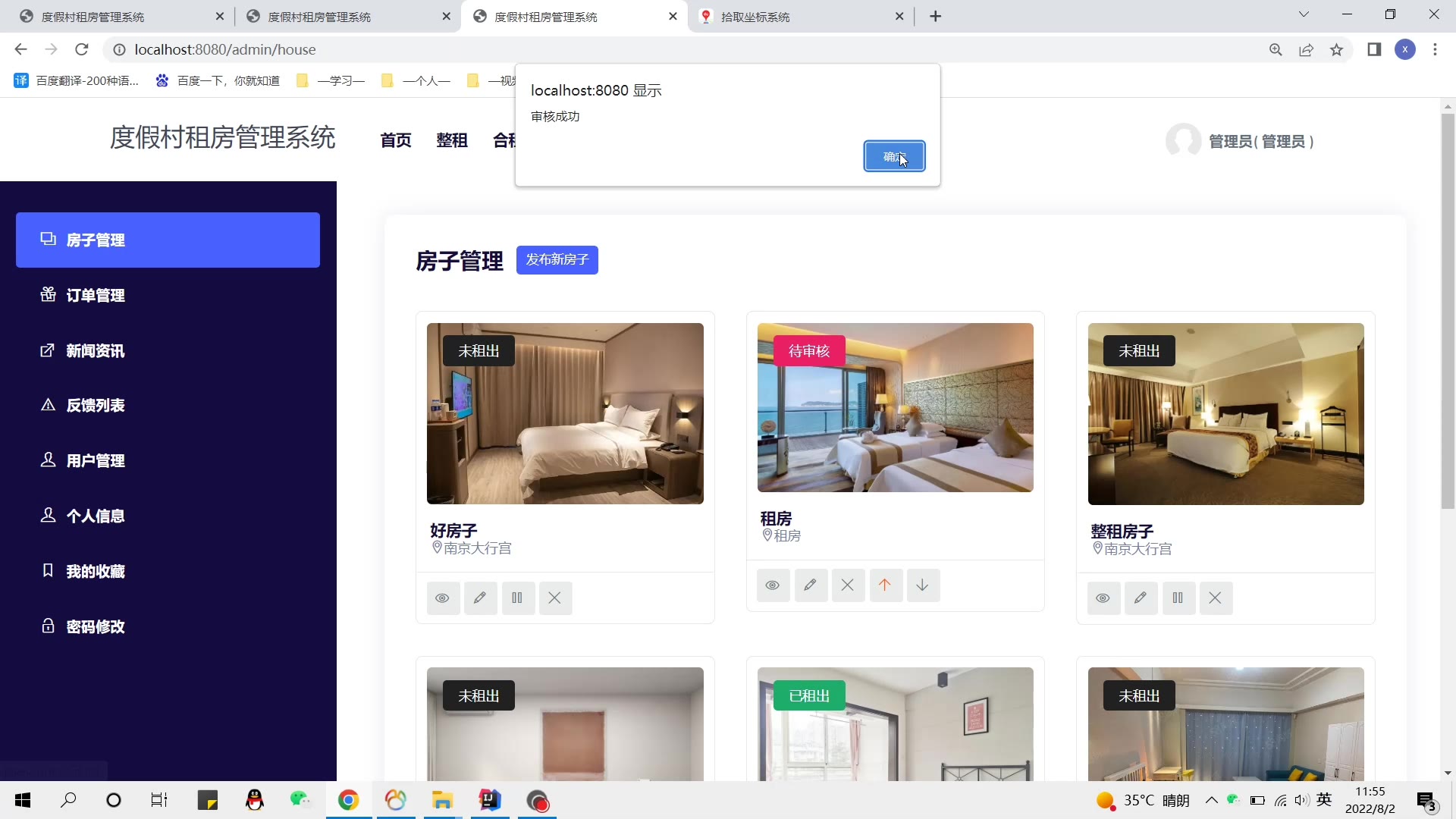Viewport: 1456px width, 819px height.
Task: Click the 发布新房子 button
Action: point(557,260)
